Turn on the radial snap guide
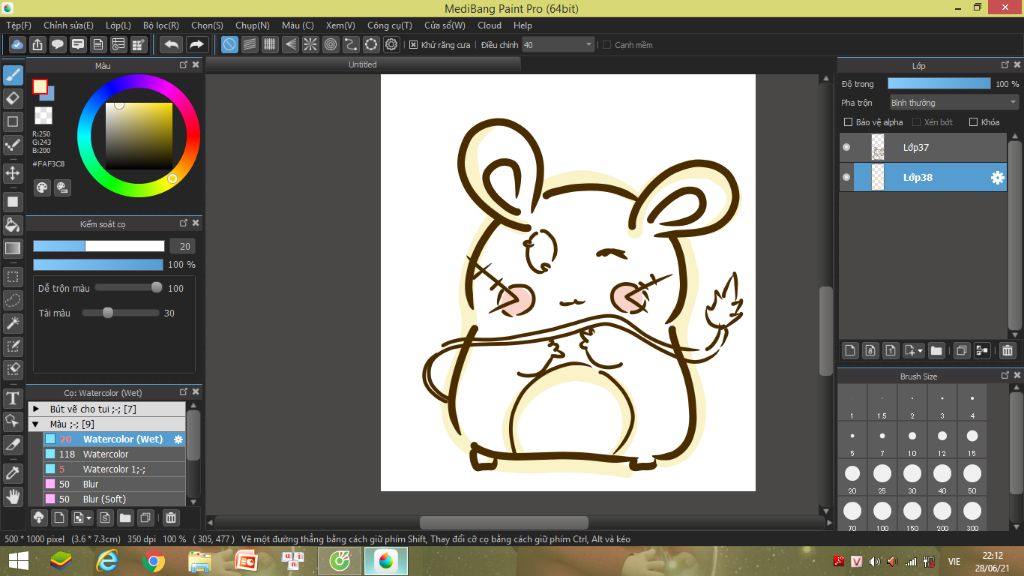The image size is (1024, 576). 310,44
